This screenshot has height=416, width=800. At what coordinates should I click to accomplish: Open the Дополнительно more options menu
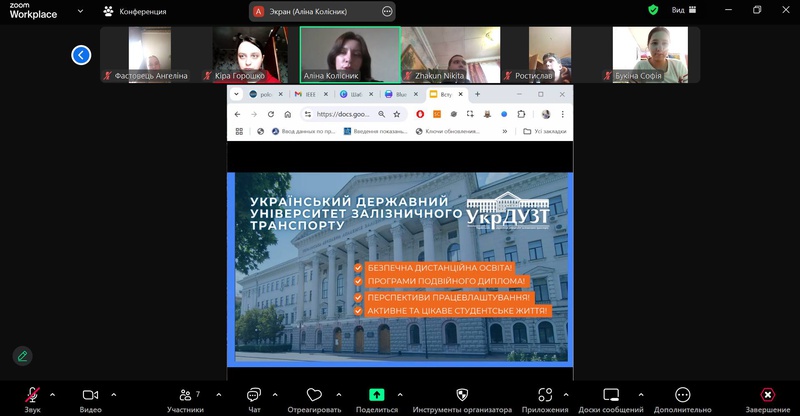[x=683, y=400]
